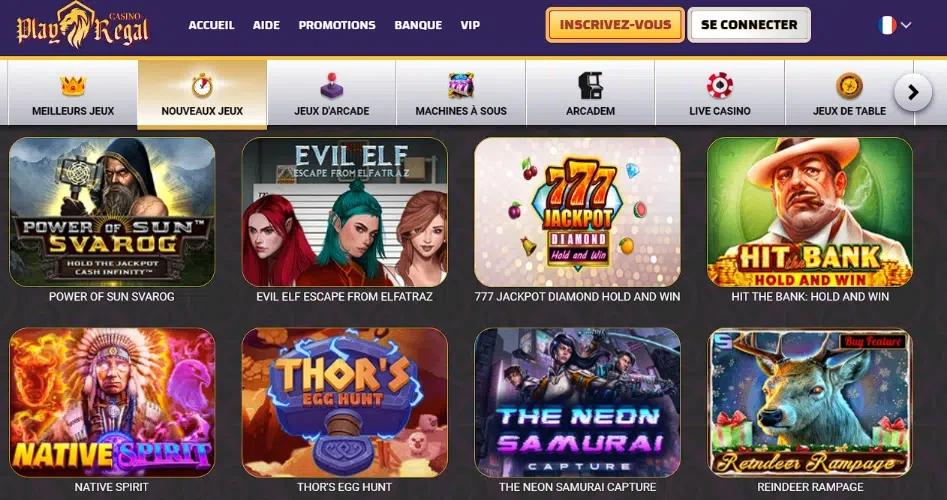Click the roulette icon for Jeux de Table

click(x=849, y=86)
